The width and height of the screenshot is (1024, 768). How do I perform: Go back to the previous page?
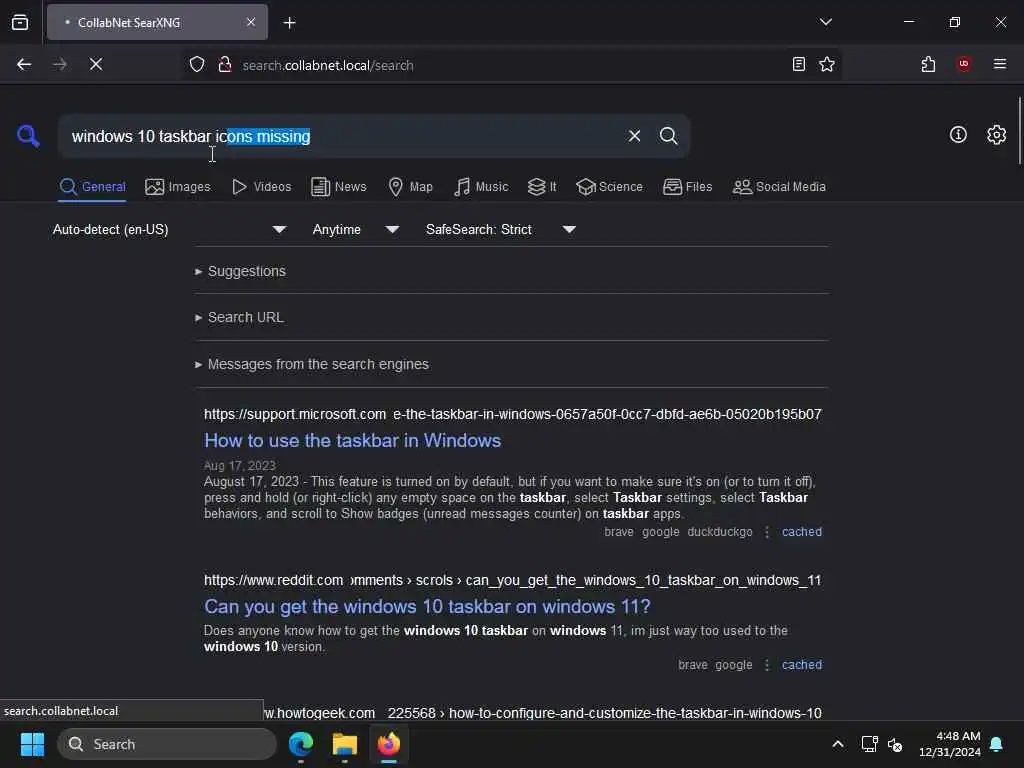(24, 64)
